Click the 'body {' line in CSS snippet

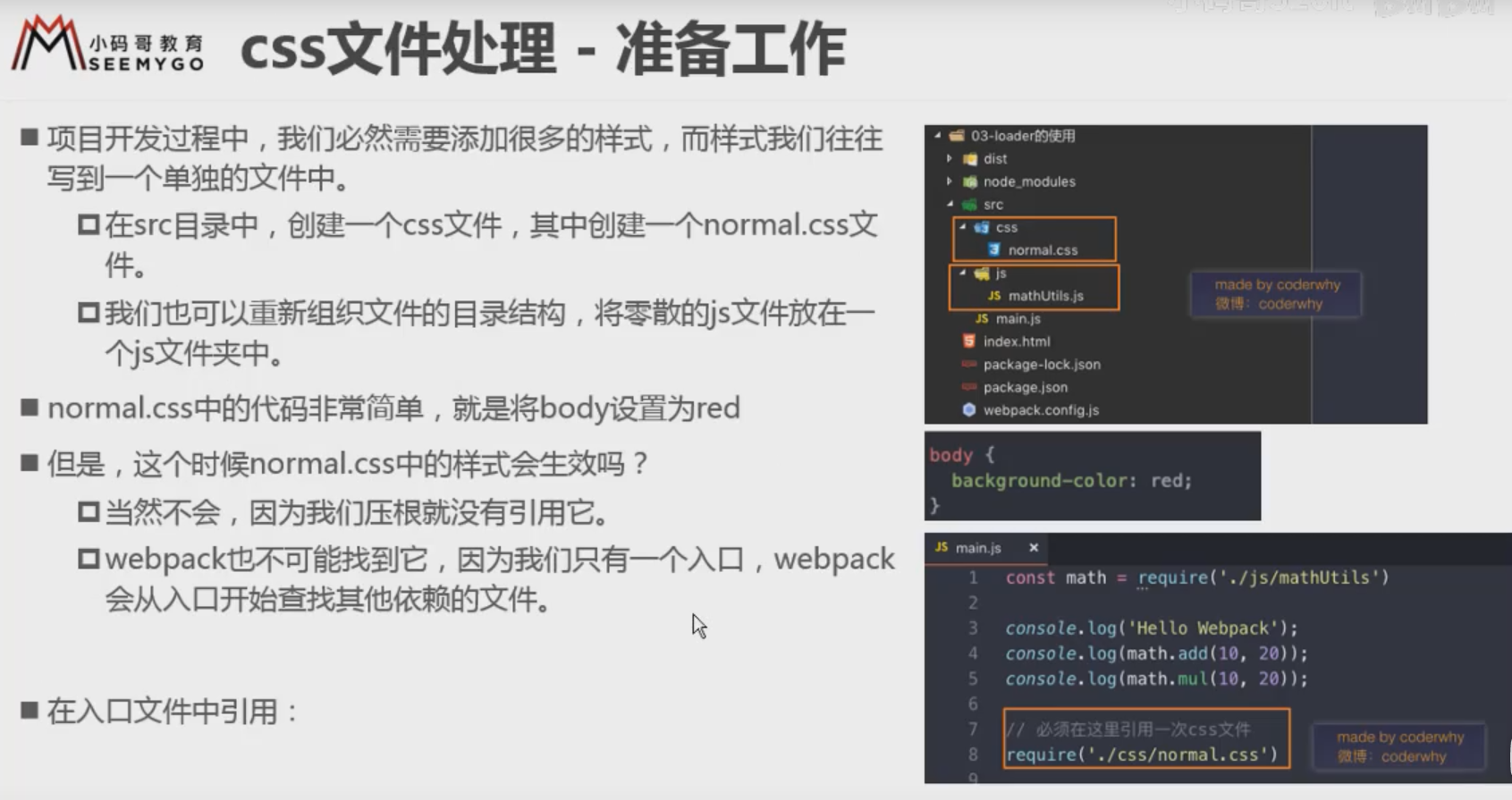point(962,455)
